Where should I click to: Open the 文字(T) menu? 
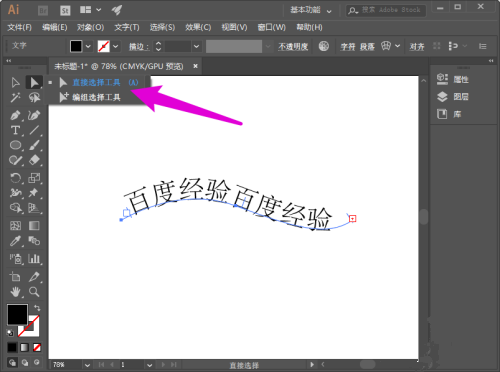[127, 27]
